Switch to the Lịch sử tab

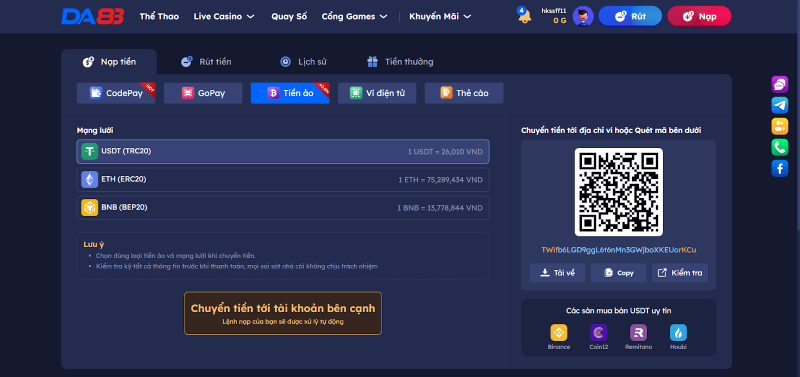(303, 62)
